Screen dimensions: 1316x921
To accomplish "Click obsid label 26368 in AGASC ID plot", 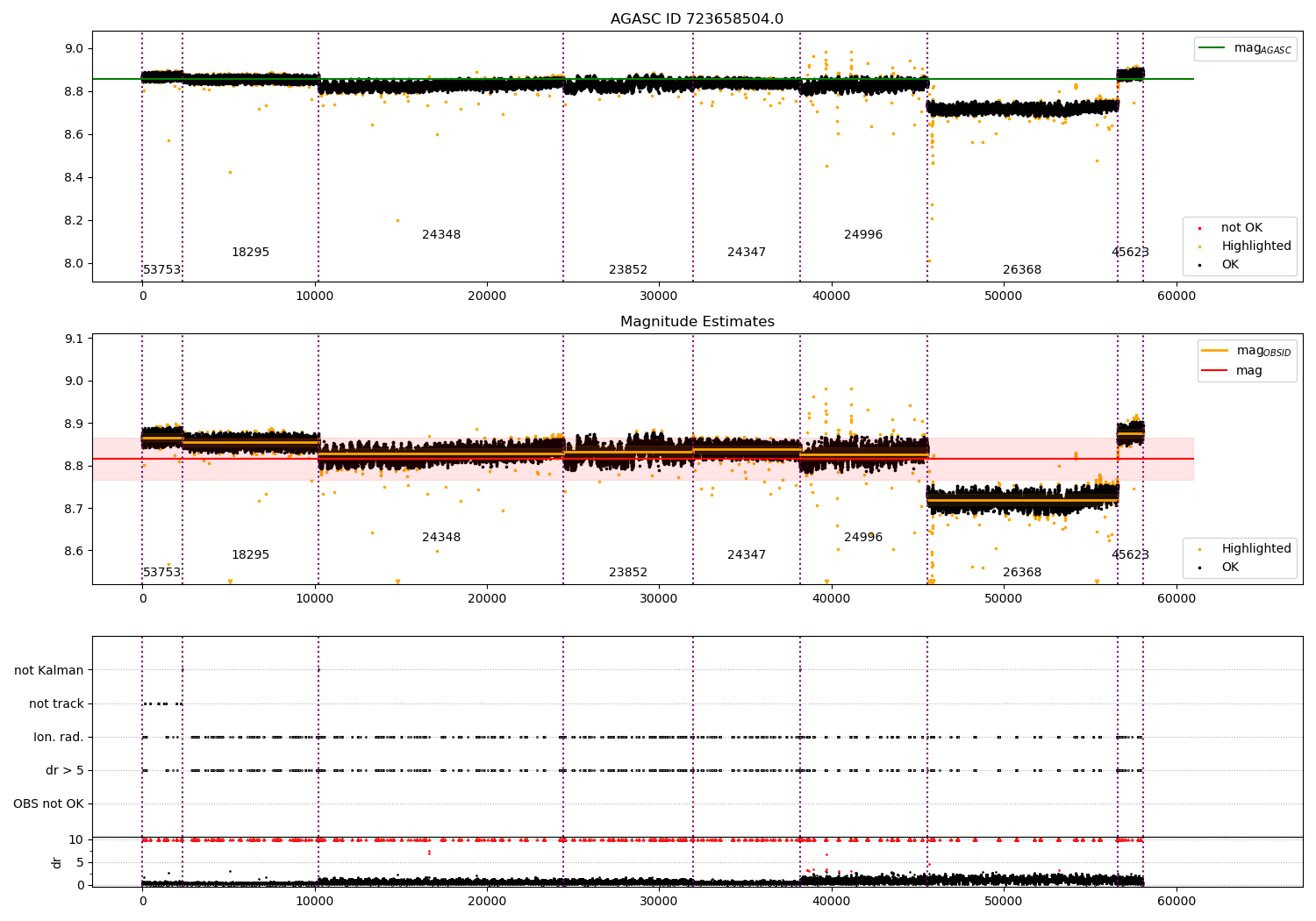I will coord(1022,270).
